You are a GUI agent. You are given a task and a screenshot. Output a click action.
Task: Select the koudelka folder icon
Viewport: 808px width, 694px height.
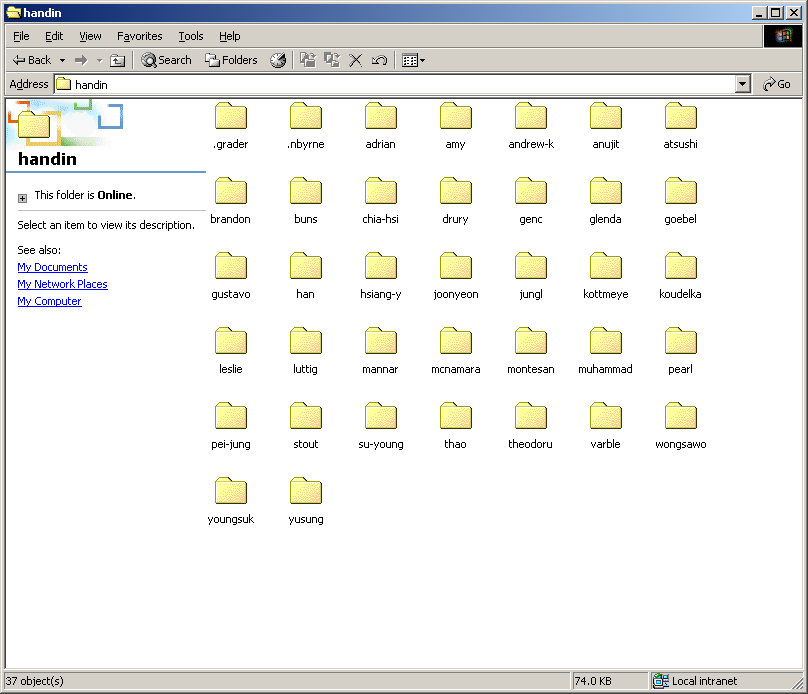(x=681, y=267)
